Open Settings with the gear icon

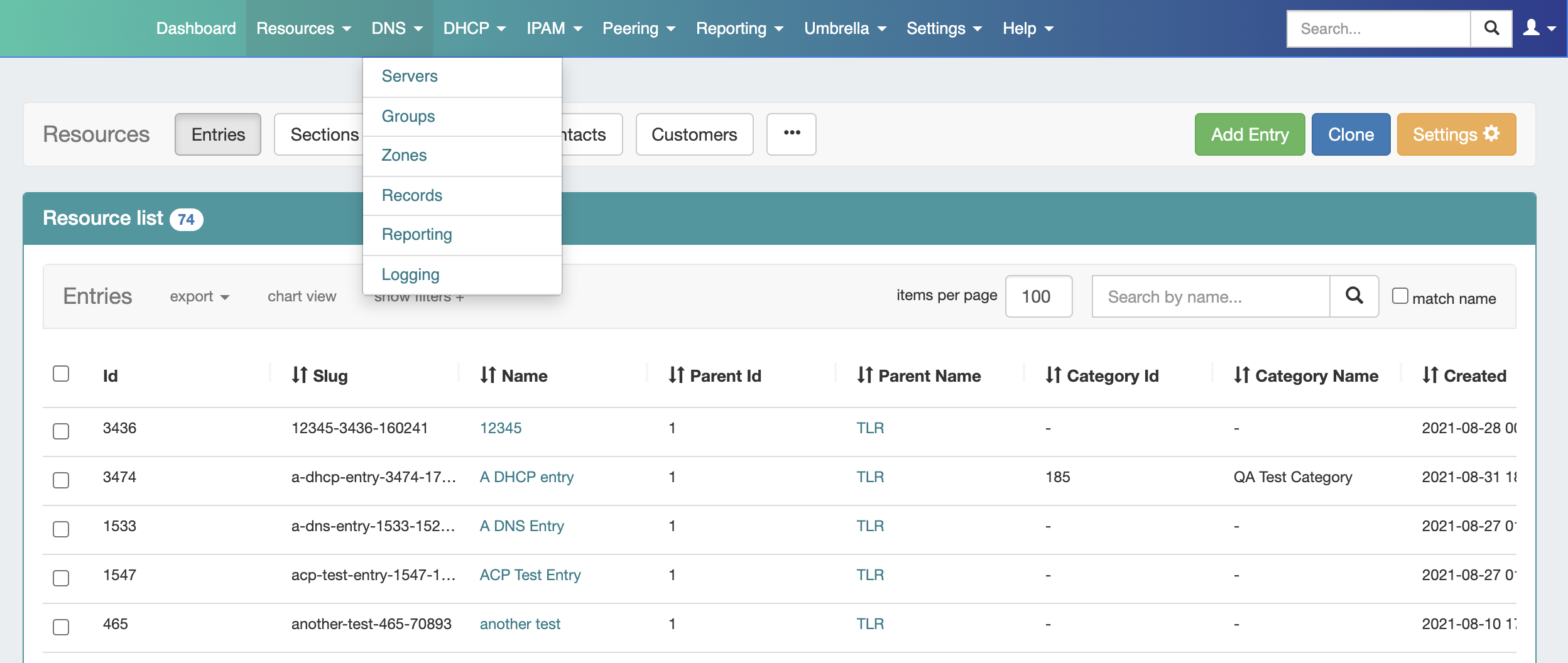[x=1456, y=134]
